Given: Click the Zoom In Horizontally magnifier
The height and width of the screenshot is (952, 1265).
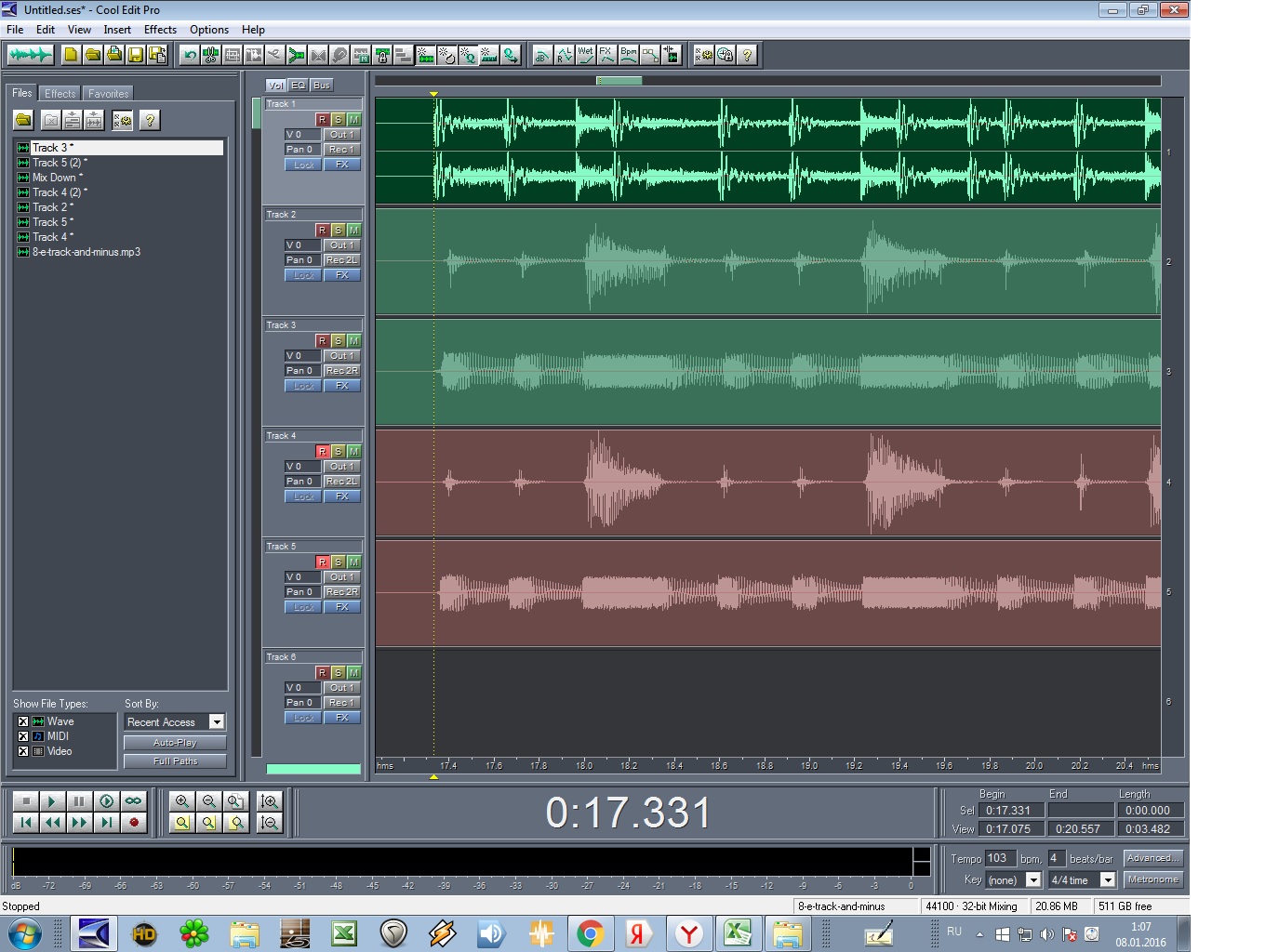Looking at the screenshot, I should [x=182, y=800].
